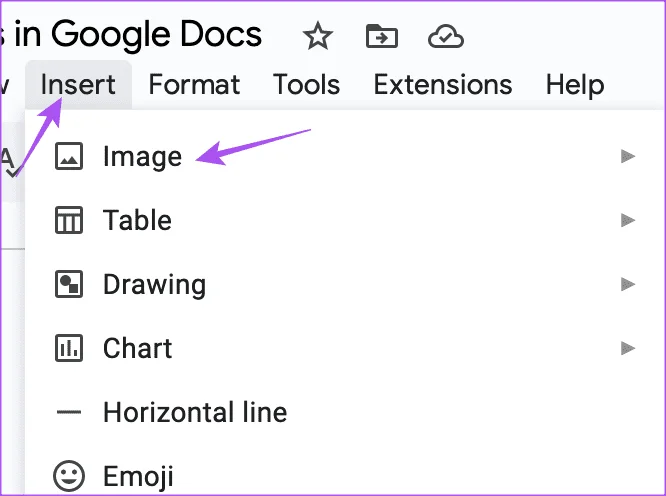The image size is (666, 496).
Task: Choose Table from the Insert menu
Action: pos(345,220)
